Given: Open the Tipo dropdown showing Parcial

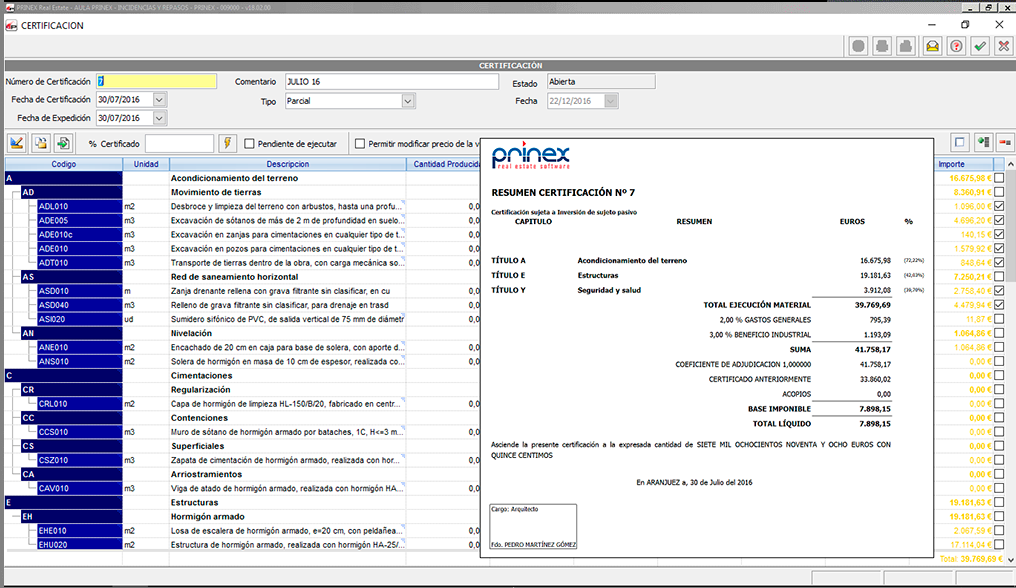Looking at the screenshot, I should tap(404, 100).
